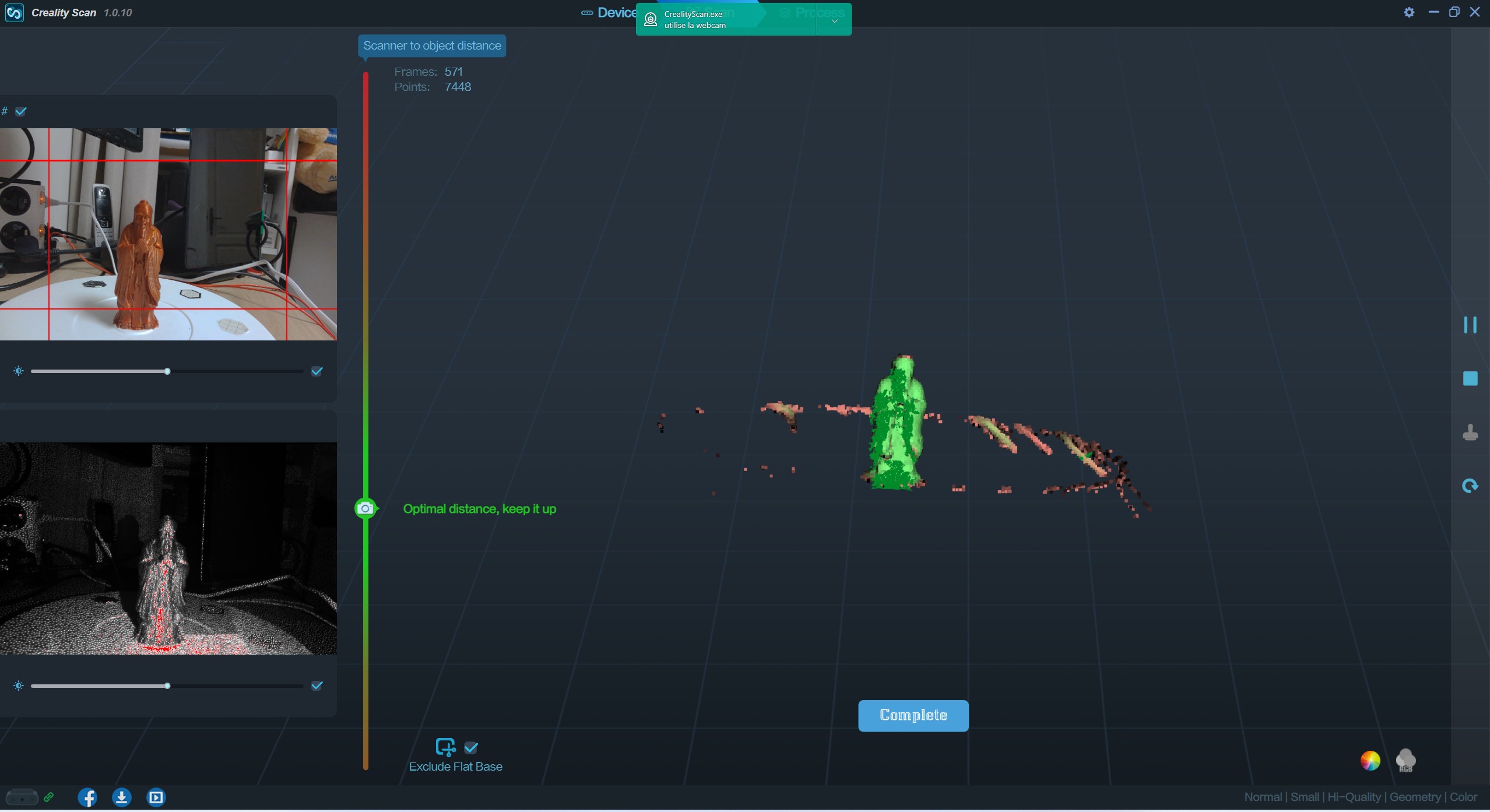
Task: Click the Frames value 571
Action: 454,72
